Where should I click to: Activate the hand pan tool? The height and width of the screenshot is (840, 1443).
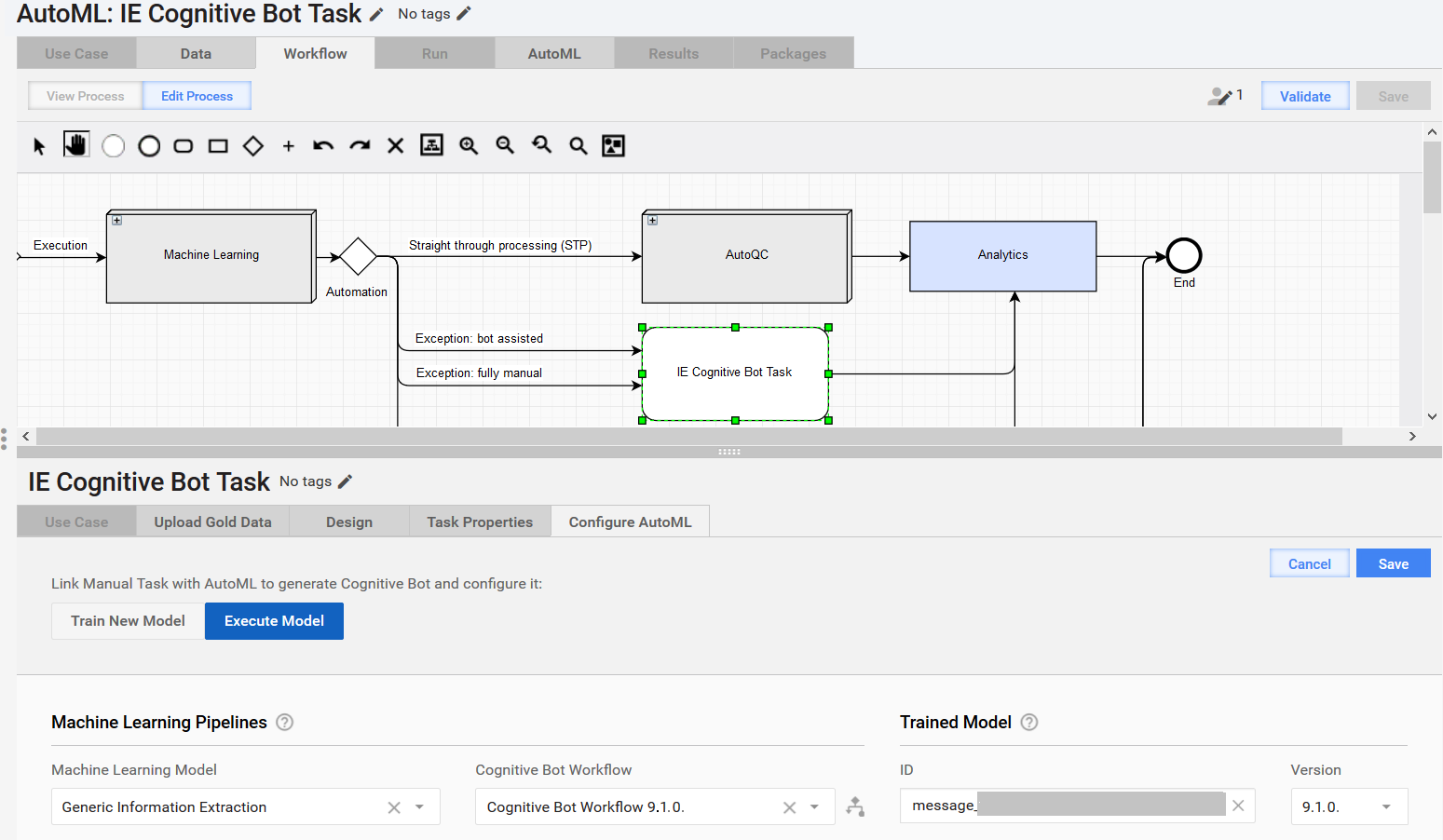(76, 144)
